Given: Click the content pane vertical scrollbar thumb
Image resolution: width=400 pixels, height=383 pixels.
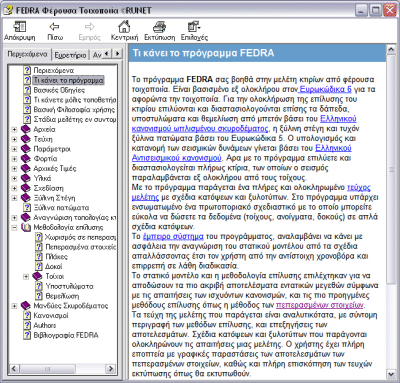Looking at the screenshot, I should click(x=391, y=170).
